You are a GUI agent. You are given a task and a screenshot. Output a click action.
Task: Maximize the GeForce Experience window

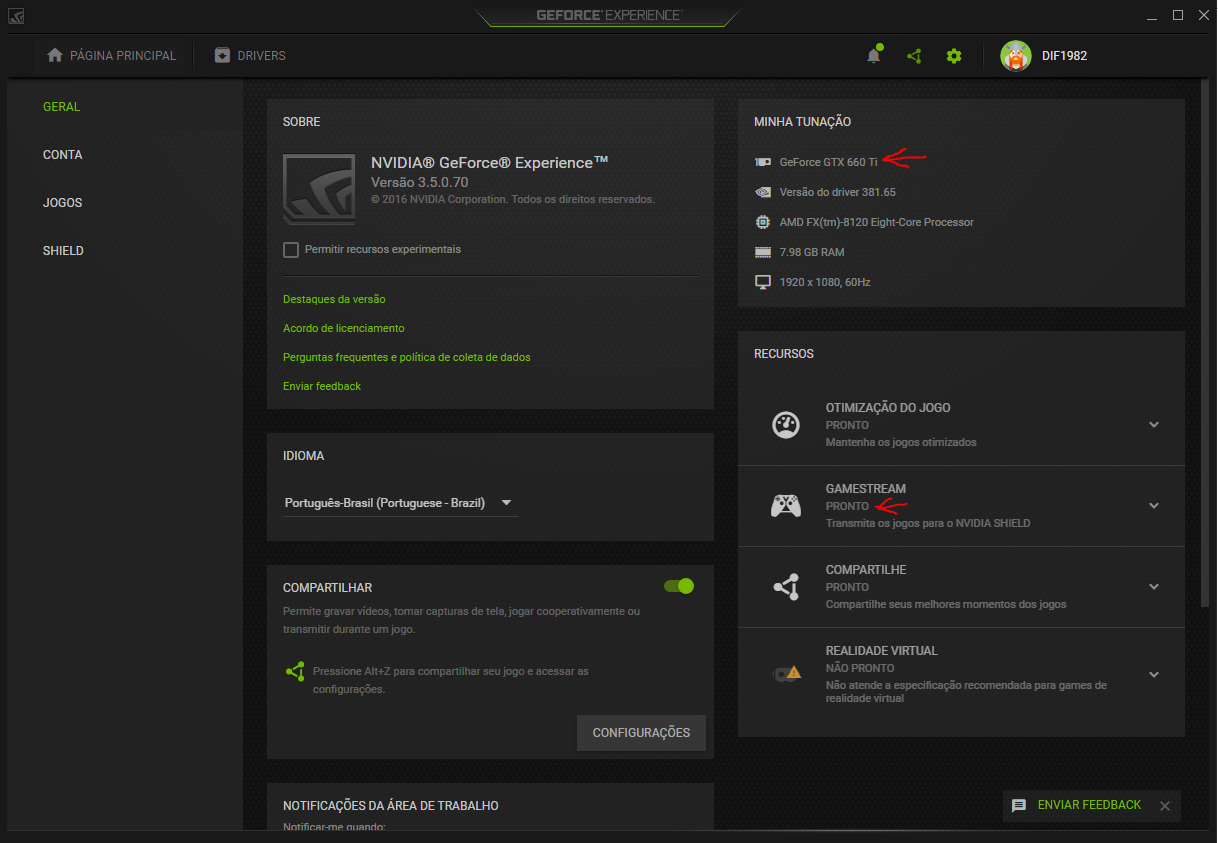click(x=1178, y=15)
